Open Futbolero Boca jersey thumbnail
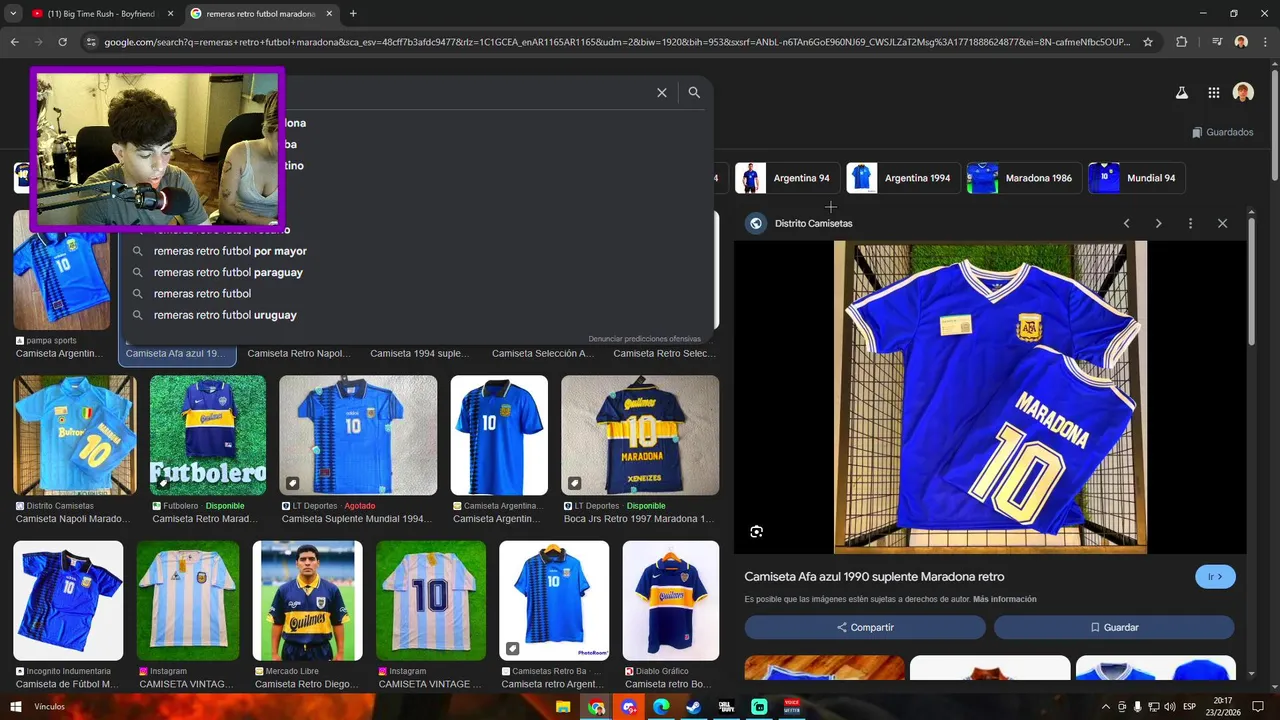Image resolution: width=1280 pixels, height=720 pixels. pos(208,435)
